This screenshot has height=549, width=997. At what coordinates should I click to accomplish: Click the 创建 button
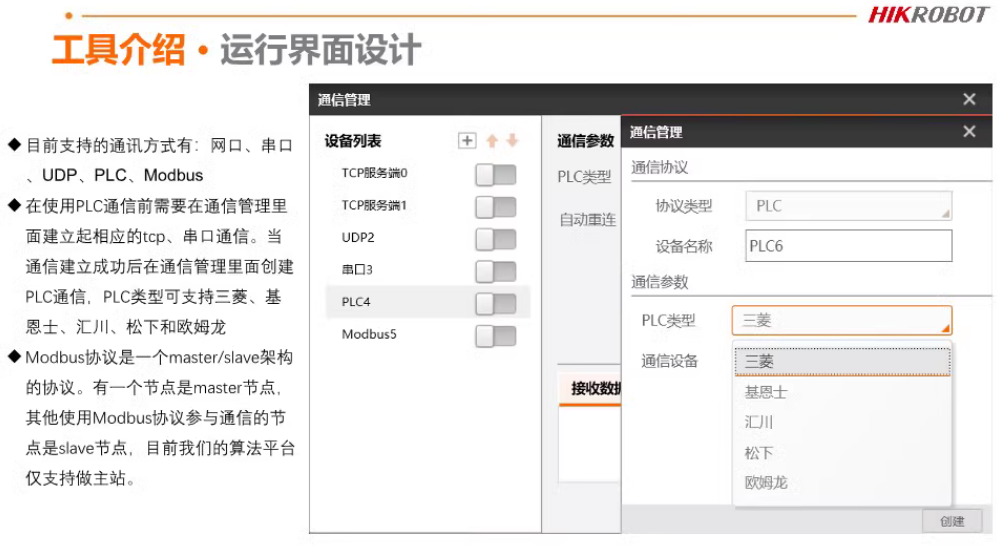pos(952,521)
